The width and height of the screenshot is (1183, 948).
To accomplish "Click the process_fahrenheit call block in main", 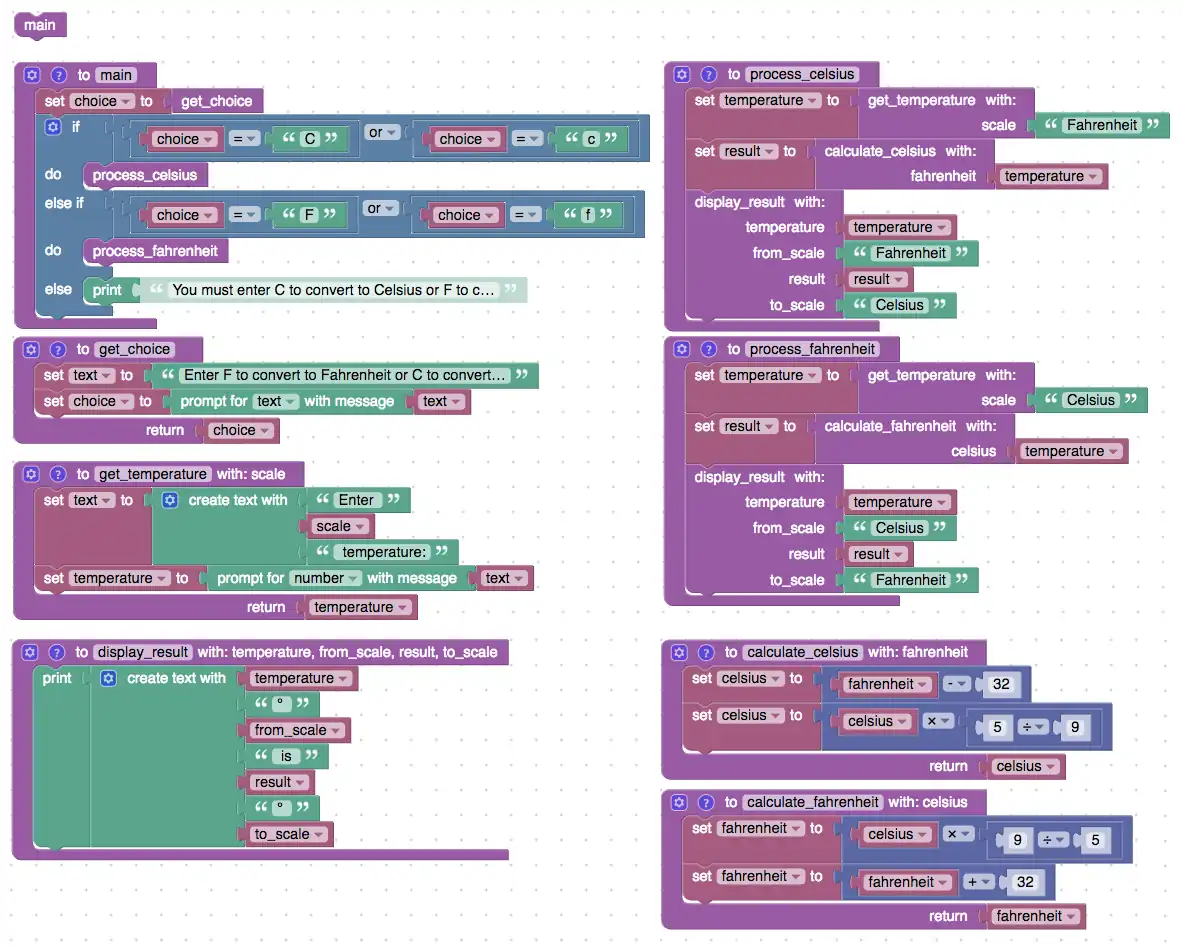I will point(155,251).
